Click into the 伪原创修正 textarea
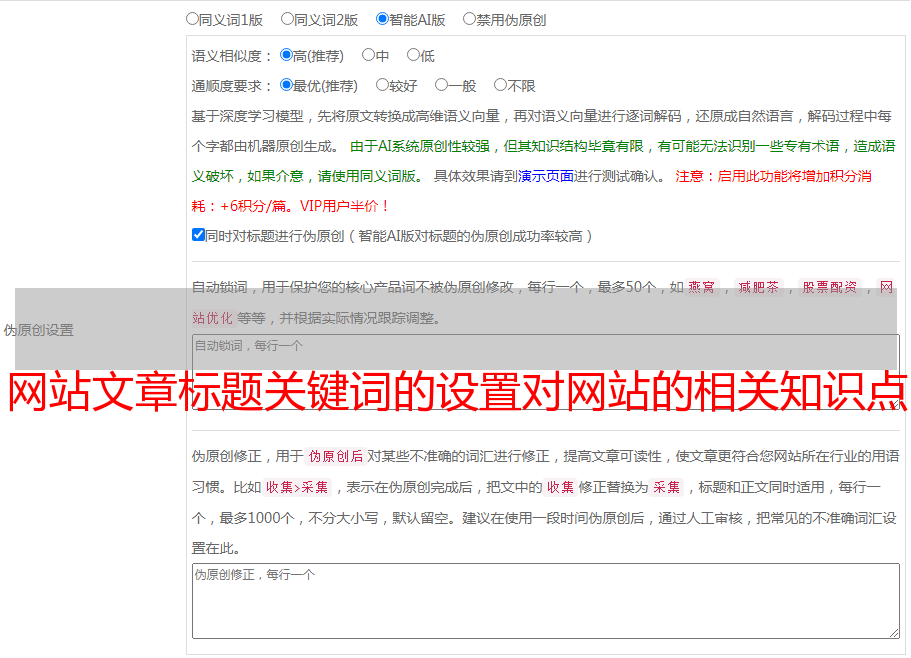This screenshot has width=911, height=658. coord(546,601)
